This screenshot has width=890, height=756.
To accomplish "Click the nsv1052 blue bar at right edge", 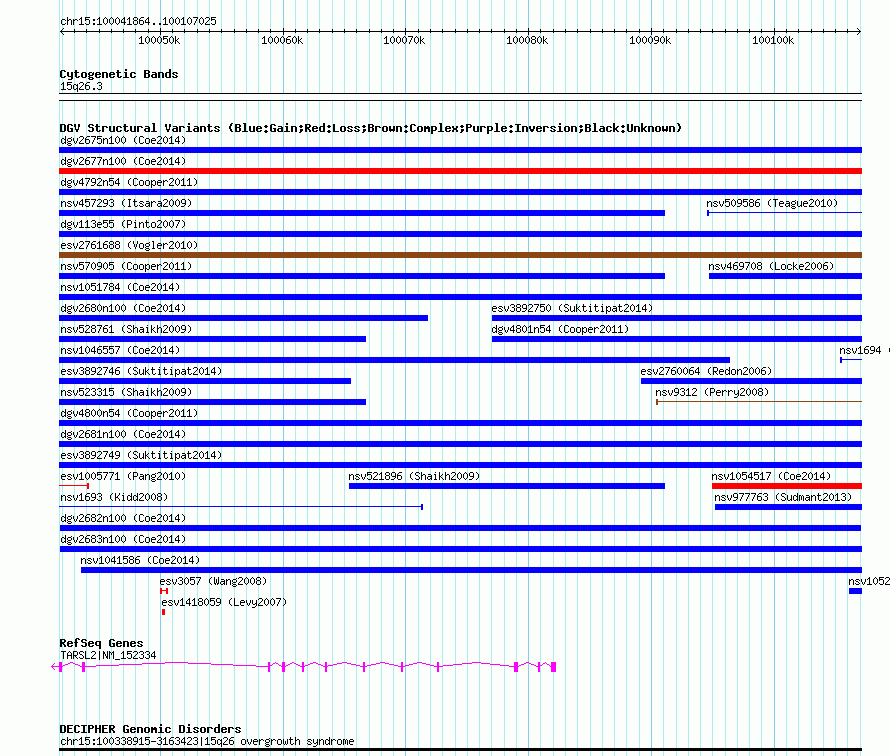I will 855,591.
